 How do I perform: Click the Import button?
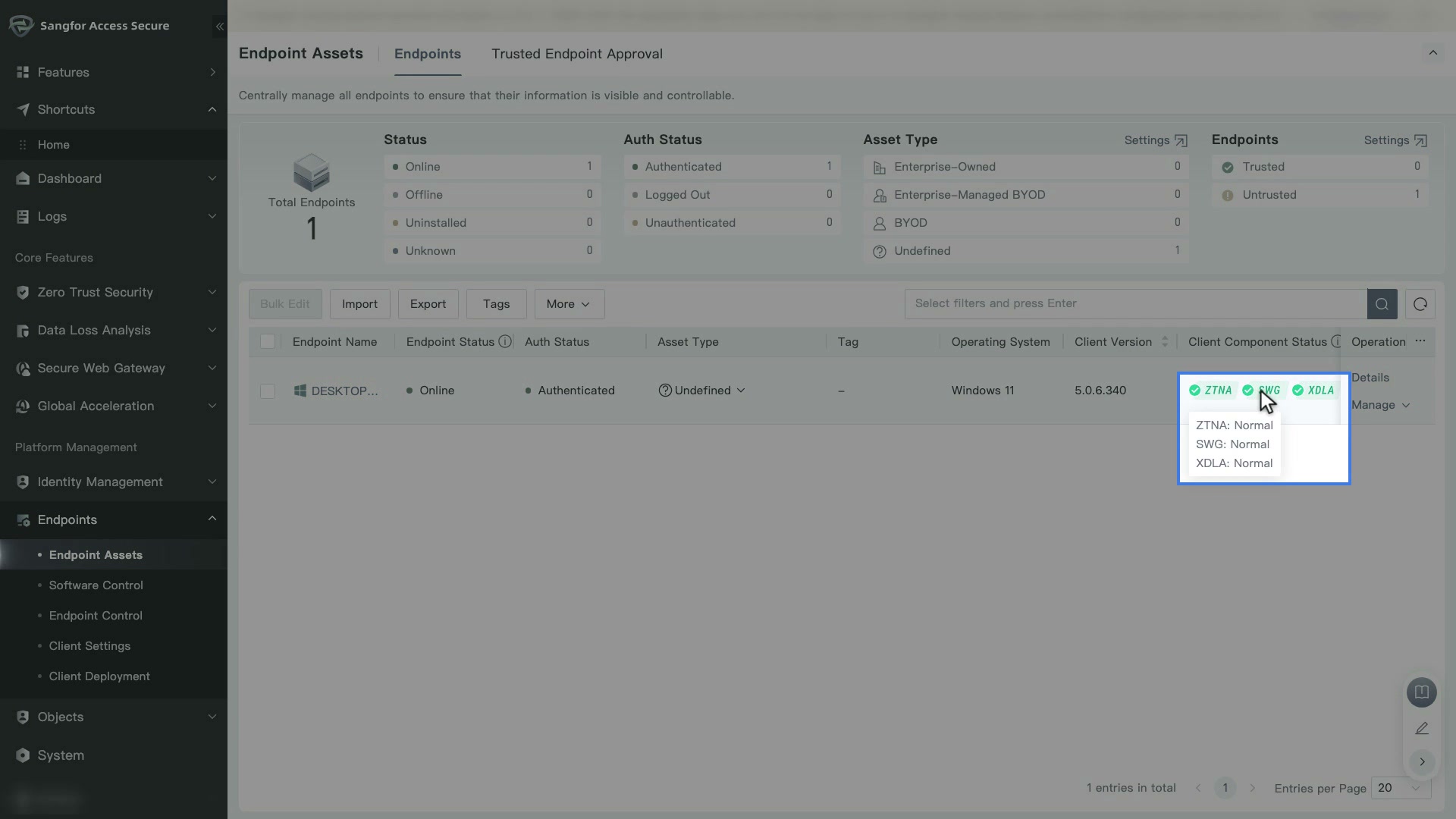click(359, 304)
